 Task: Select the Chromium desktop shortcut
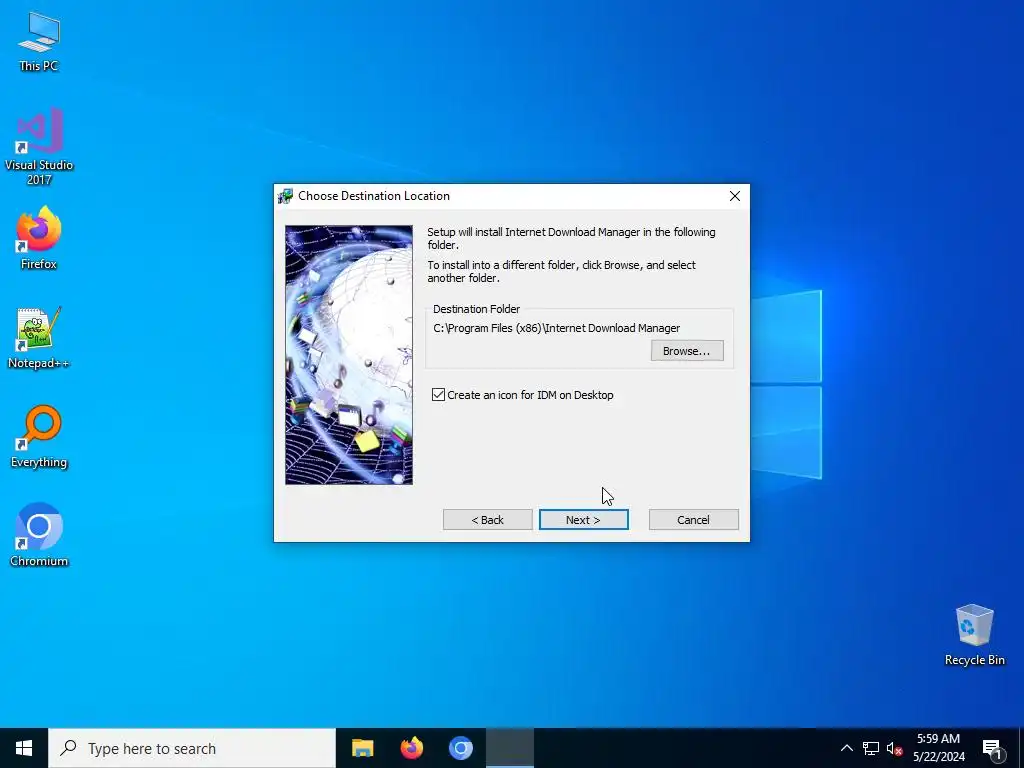pyautogui.click(x=39, y=535)
